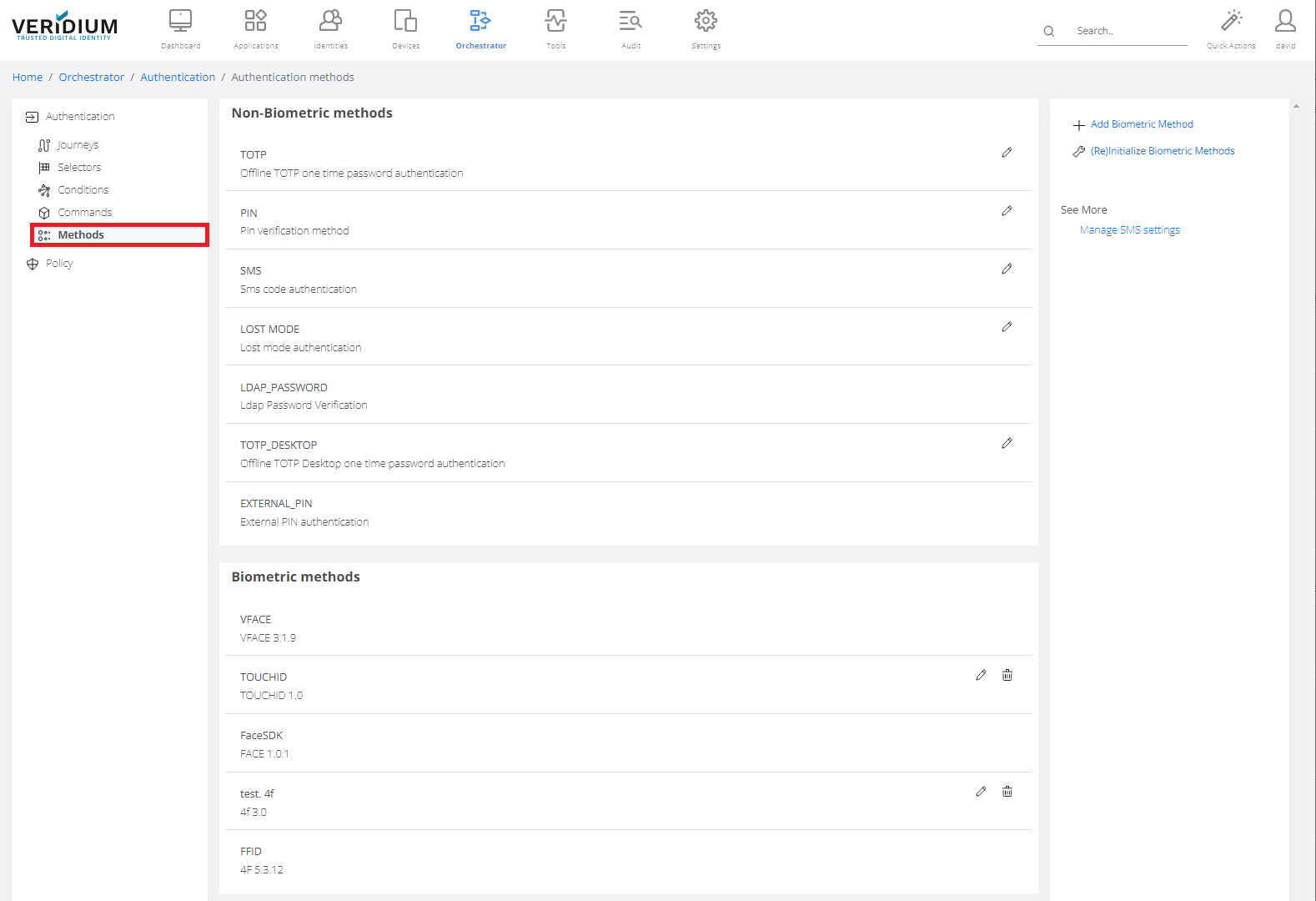Open Manage SMS settings link
Image resolution: width=1316 pixels, height=901 pixels.
pyautogui.click(x=1129, y=230)
